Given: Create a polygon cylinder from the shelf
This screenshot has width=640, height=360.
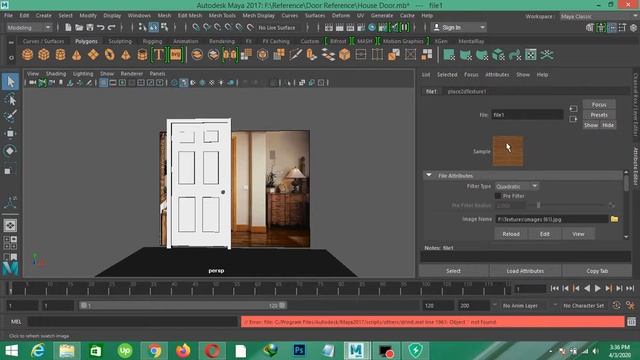Looking at the screenshot, I should (x=60, y=55).
